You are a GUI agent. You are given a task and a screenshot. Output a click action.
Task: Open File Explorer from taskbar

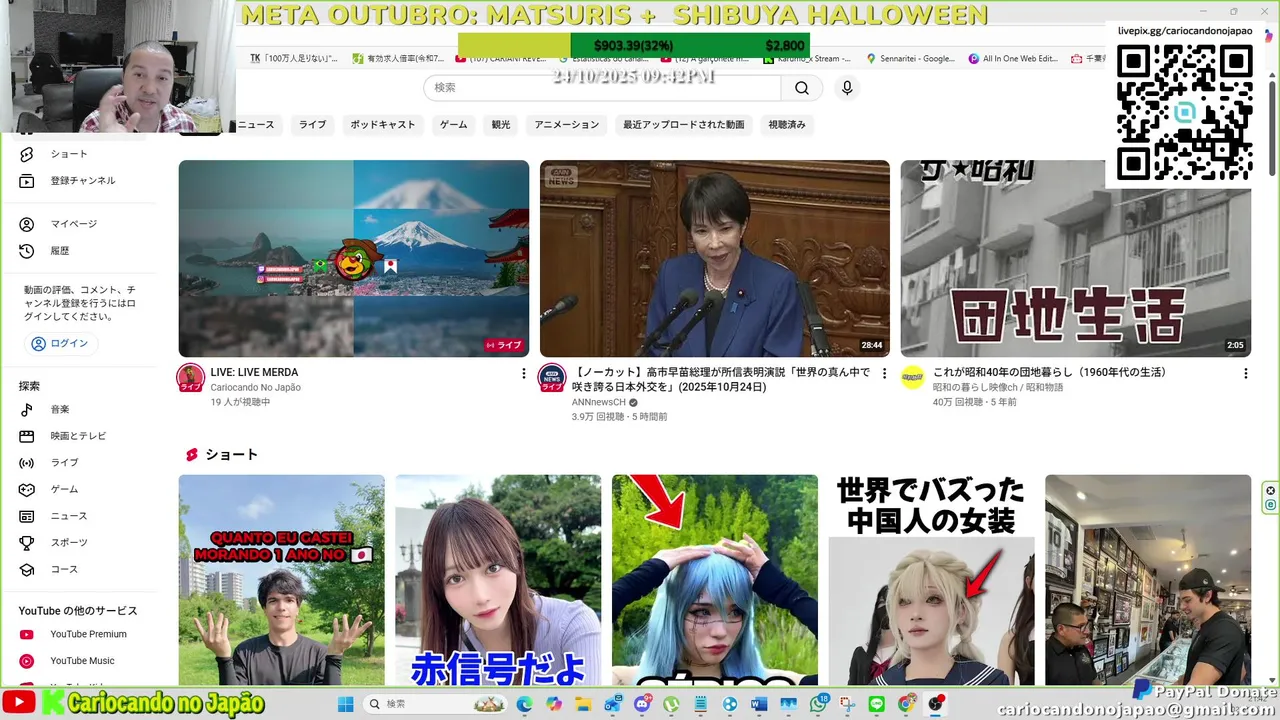coord(583,704)
